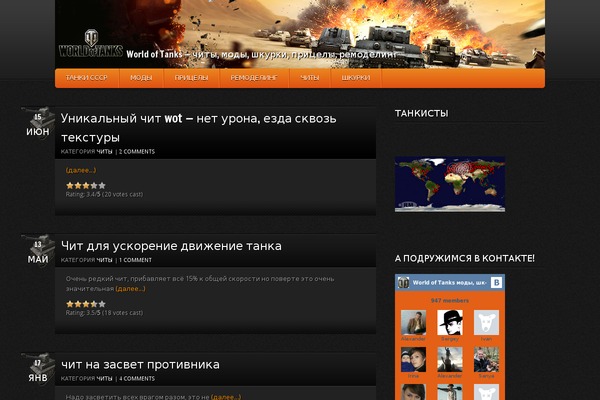Rate the wot cheat post five stars
Image resolution: width=600 pixels, height=400 pixels.
(102, 186)
